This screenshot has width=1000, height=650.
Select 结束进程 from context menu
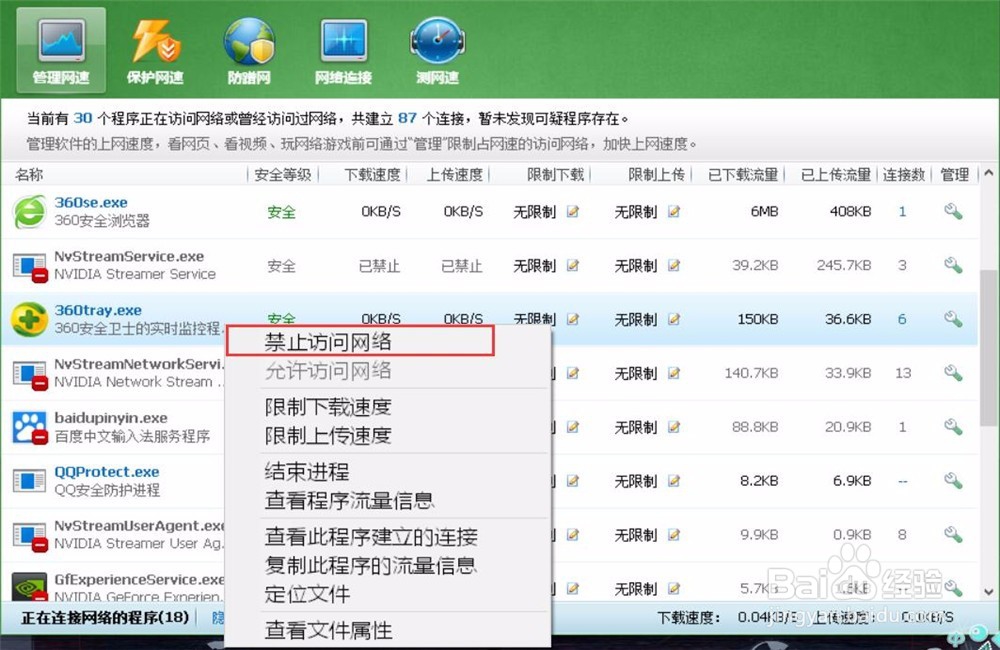click(307, 471)
